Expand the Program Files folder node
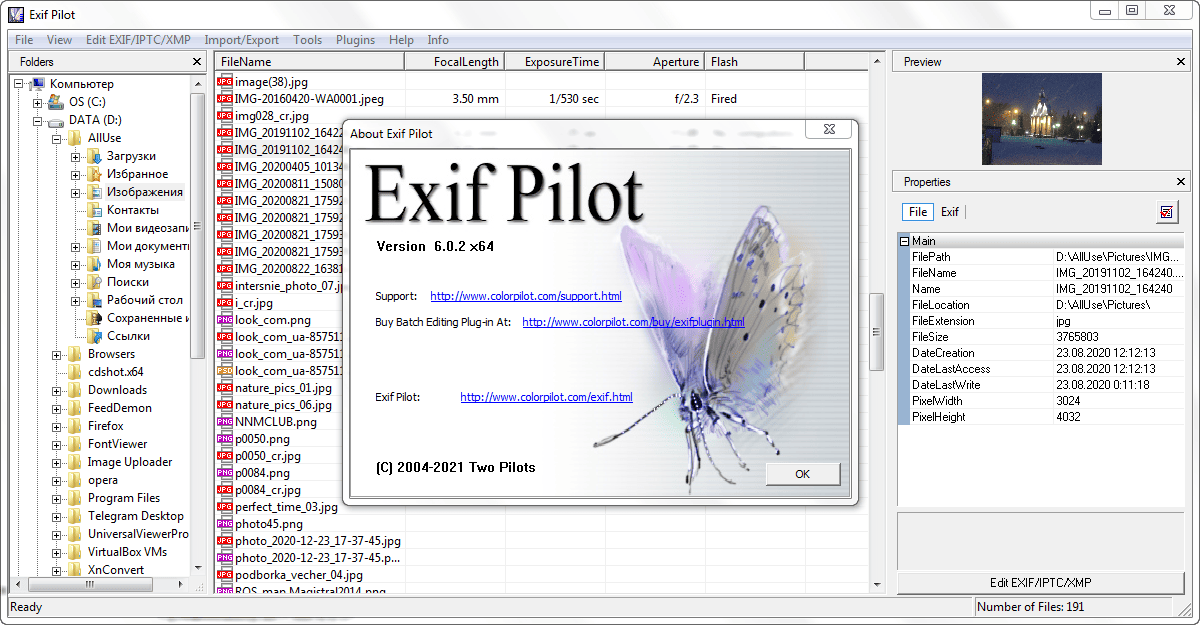 pos(57,498)
